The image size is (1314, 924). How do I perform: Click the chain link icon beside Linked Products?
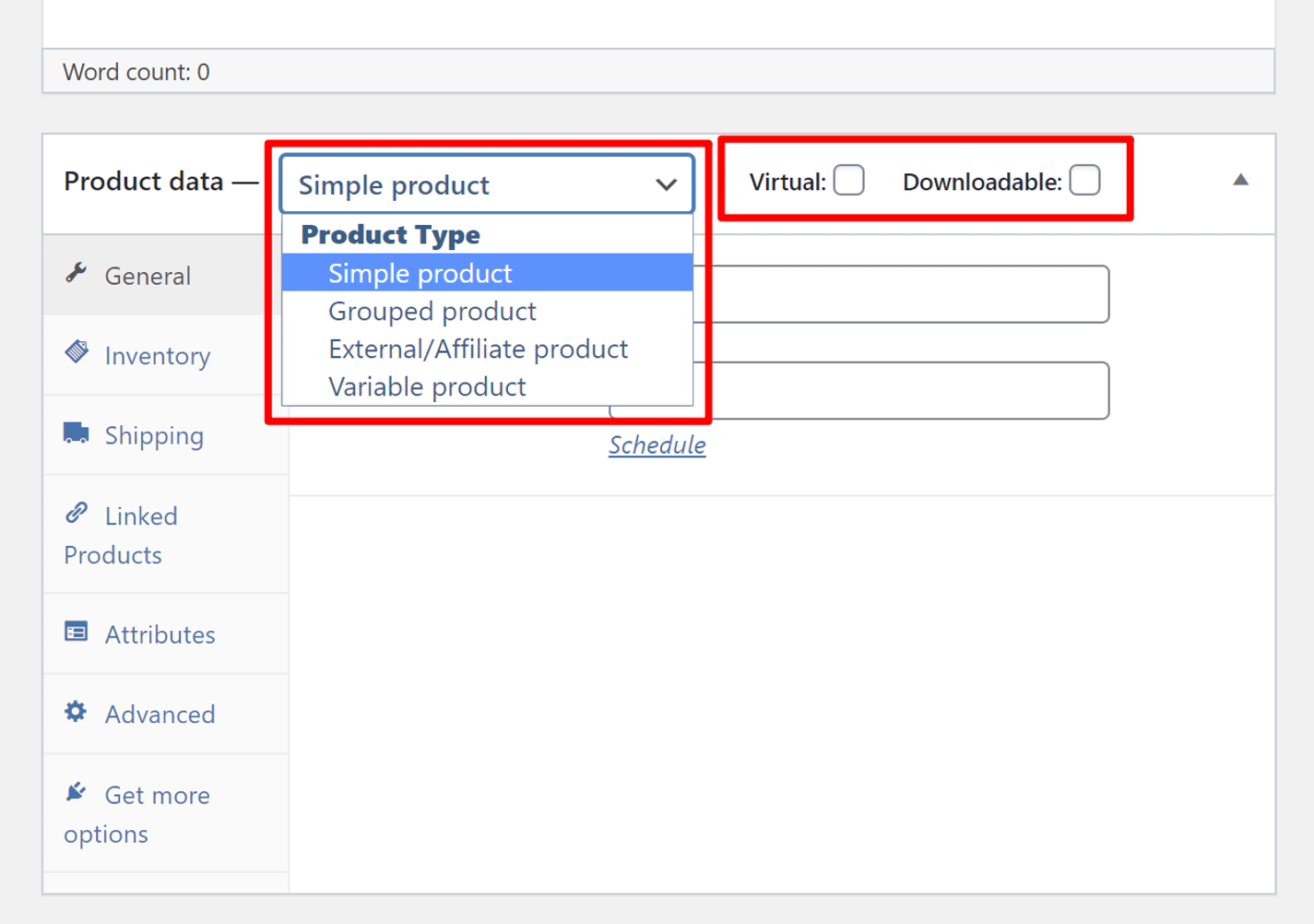tap(77, 513)
